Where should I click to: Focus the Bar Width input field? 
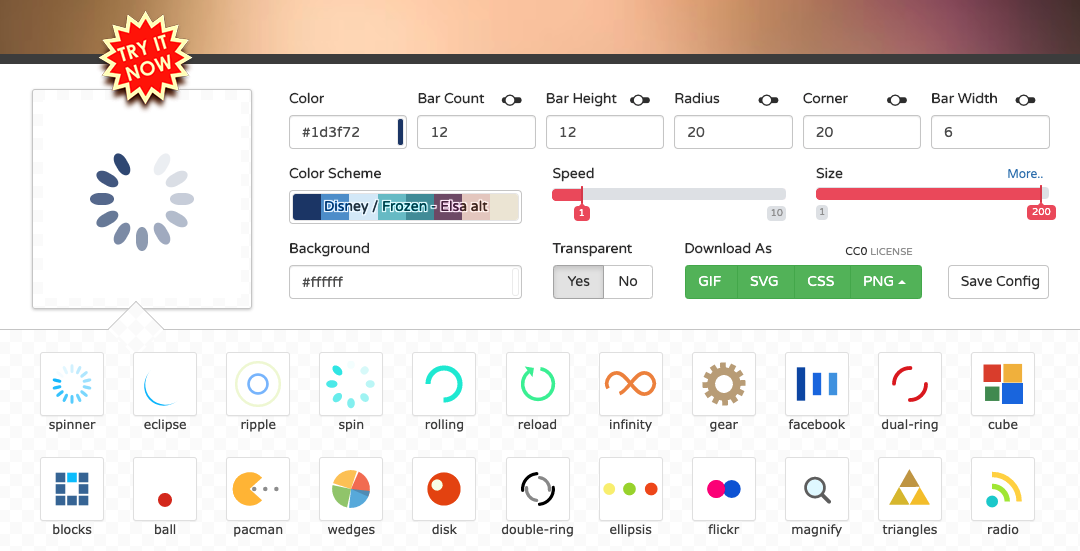click(990, 132)
